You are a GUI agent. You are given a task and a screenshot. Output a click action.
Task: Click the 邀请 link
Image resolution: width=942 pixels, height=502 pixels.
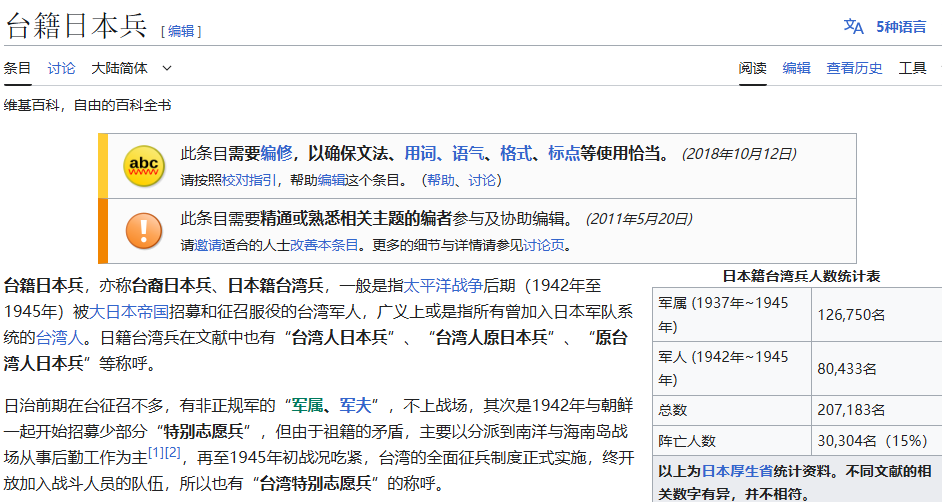[x=208, y=245]
